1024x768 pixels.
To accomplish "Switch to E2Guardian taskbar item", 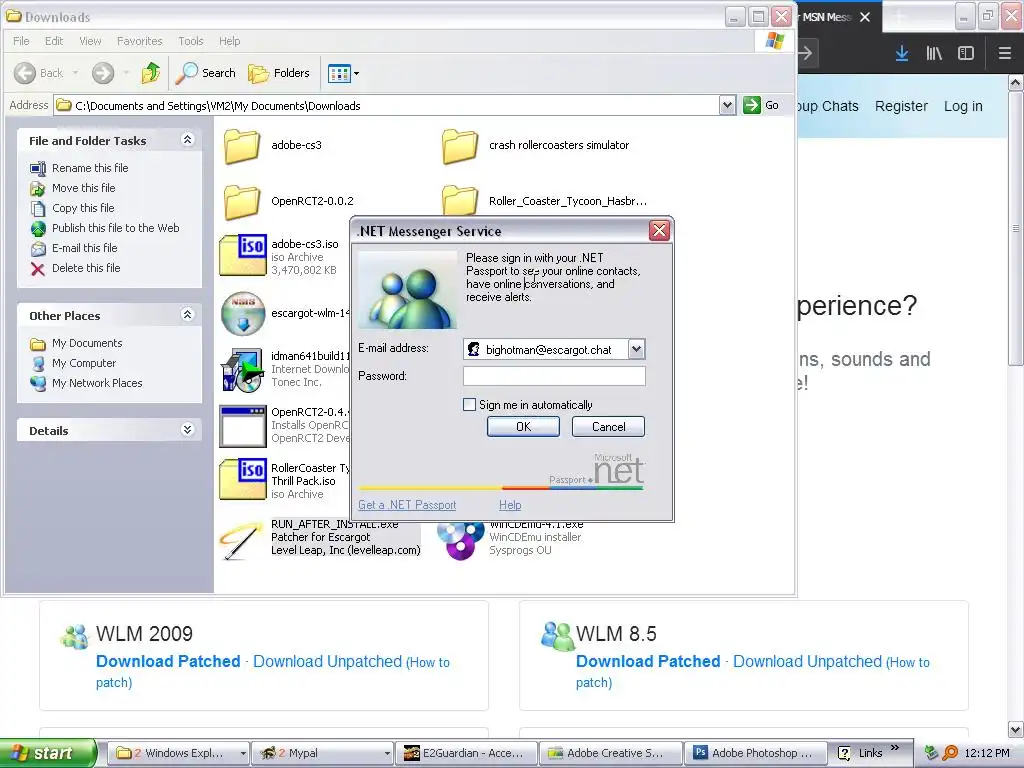I will pos(467,753).
